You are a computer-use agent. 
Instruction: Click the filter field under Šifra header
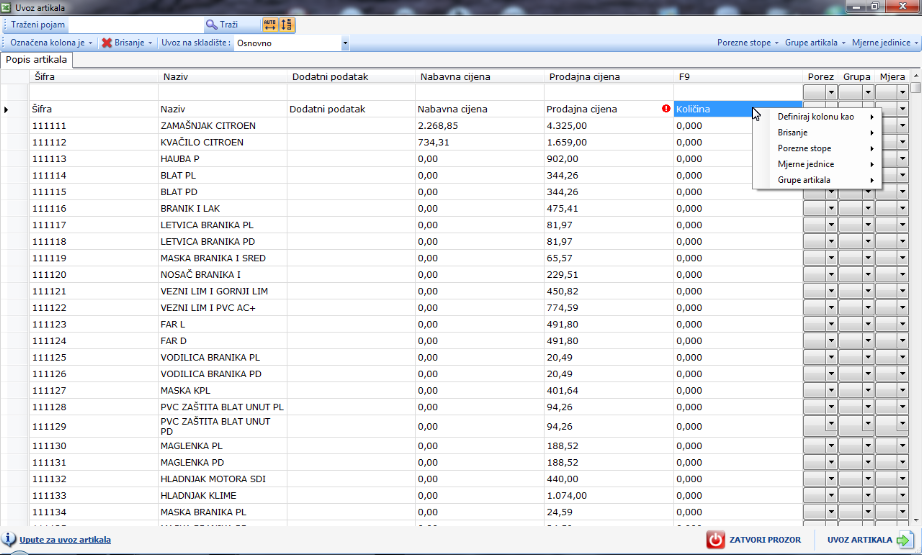pos(94,92)
